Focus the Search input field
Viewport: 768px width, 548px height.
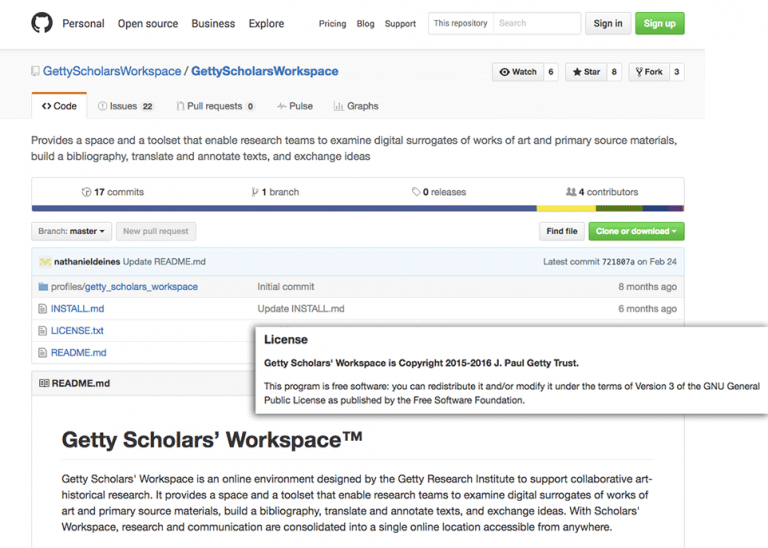pos(536,23)
